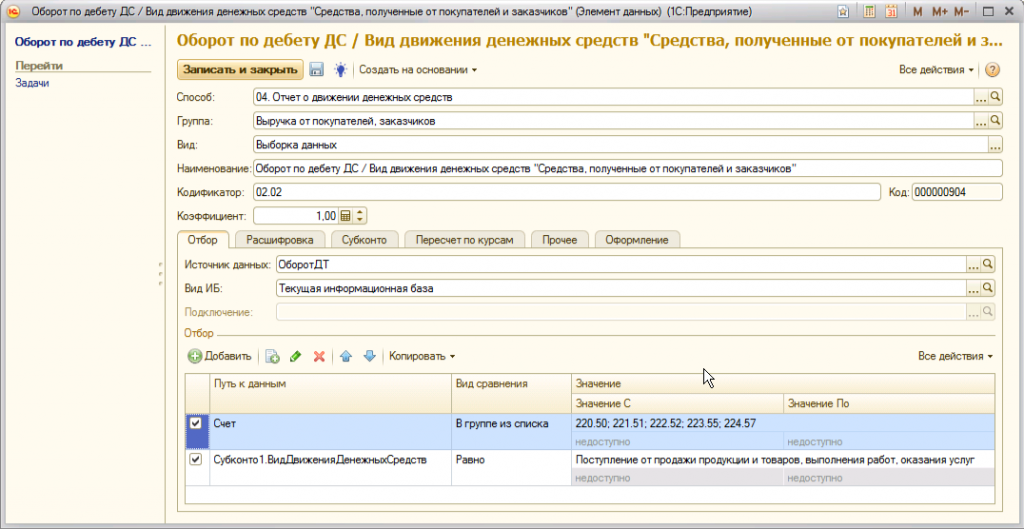Edit filter row using green pencil icon
Viewport: 1024px width, 529px height.
coord(295,356)
